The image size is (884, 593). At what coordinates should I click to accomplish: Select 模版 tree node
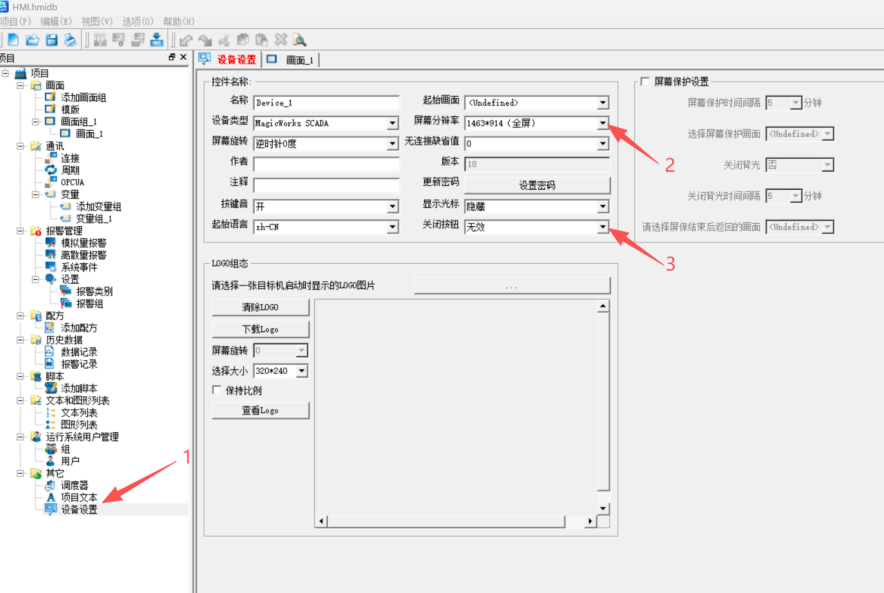pos(70,109)
